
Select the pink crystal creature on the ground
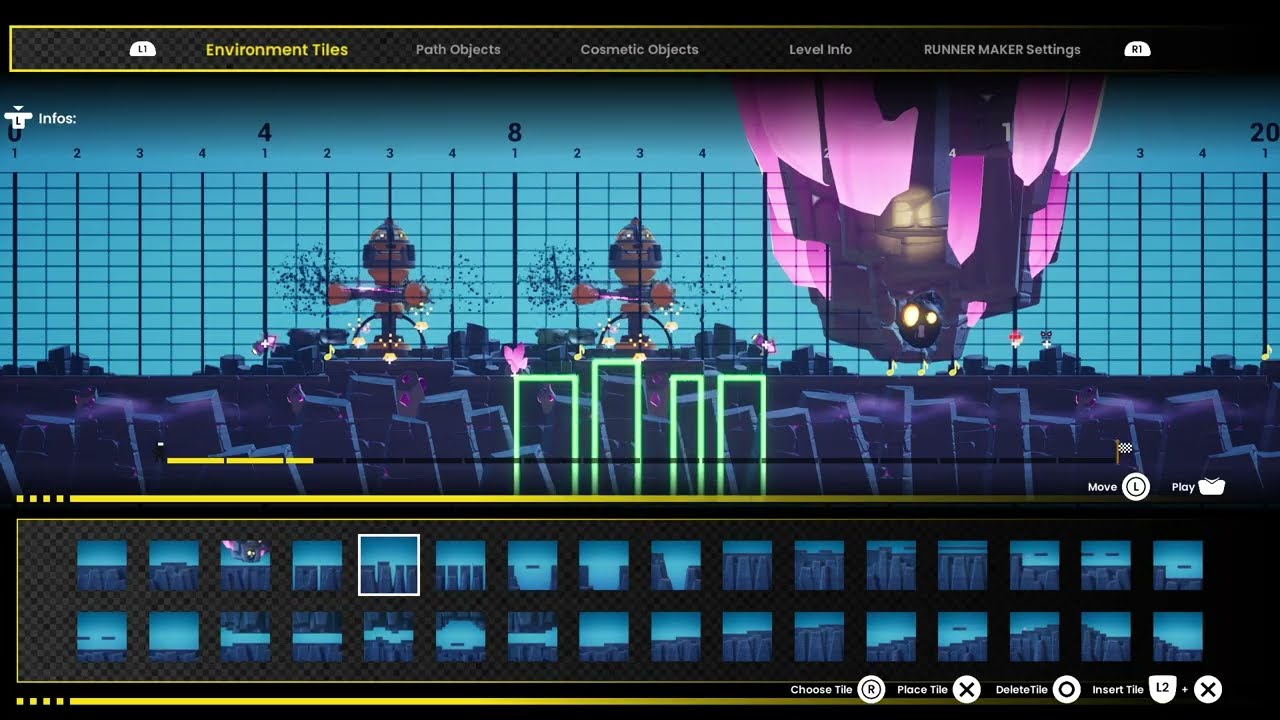[517, 358]
